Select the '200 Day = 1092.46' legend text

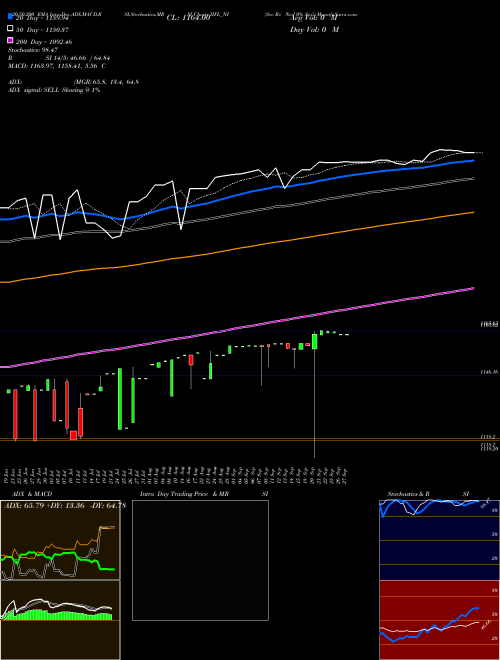point(44,42)
